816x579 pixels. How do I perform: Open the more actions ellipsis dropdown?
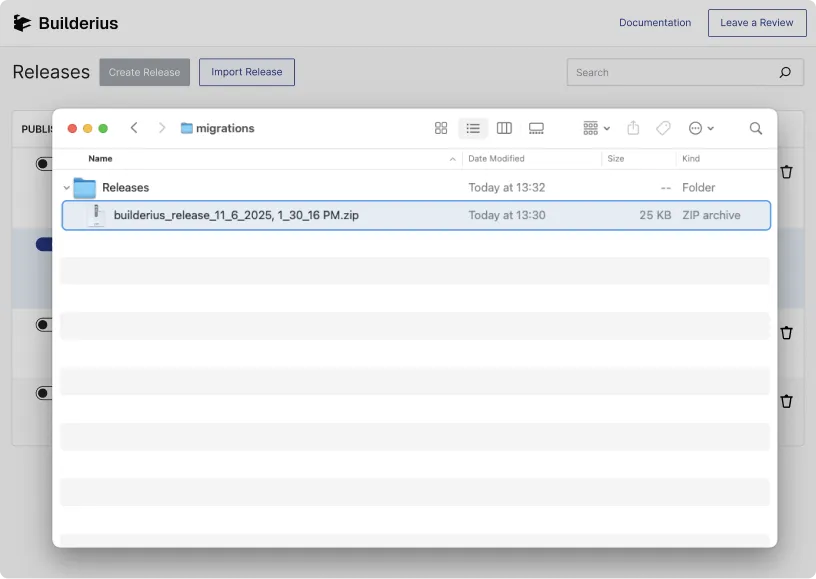pyautogui.click(x=699, y=128)
